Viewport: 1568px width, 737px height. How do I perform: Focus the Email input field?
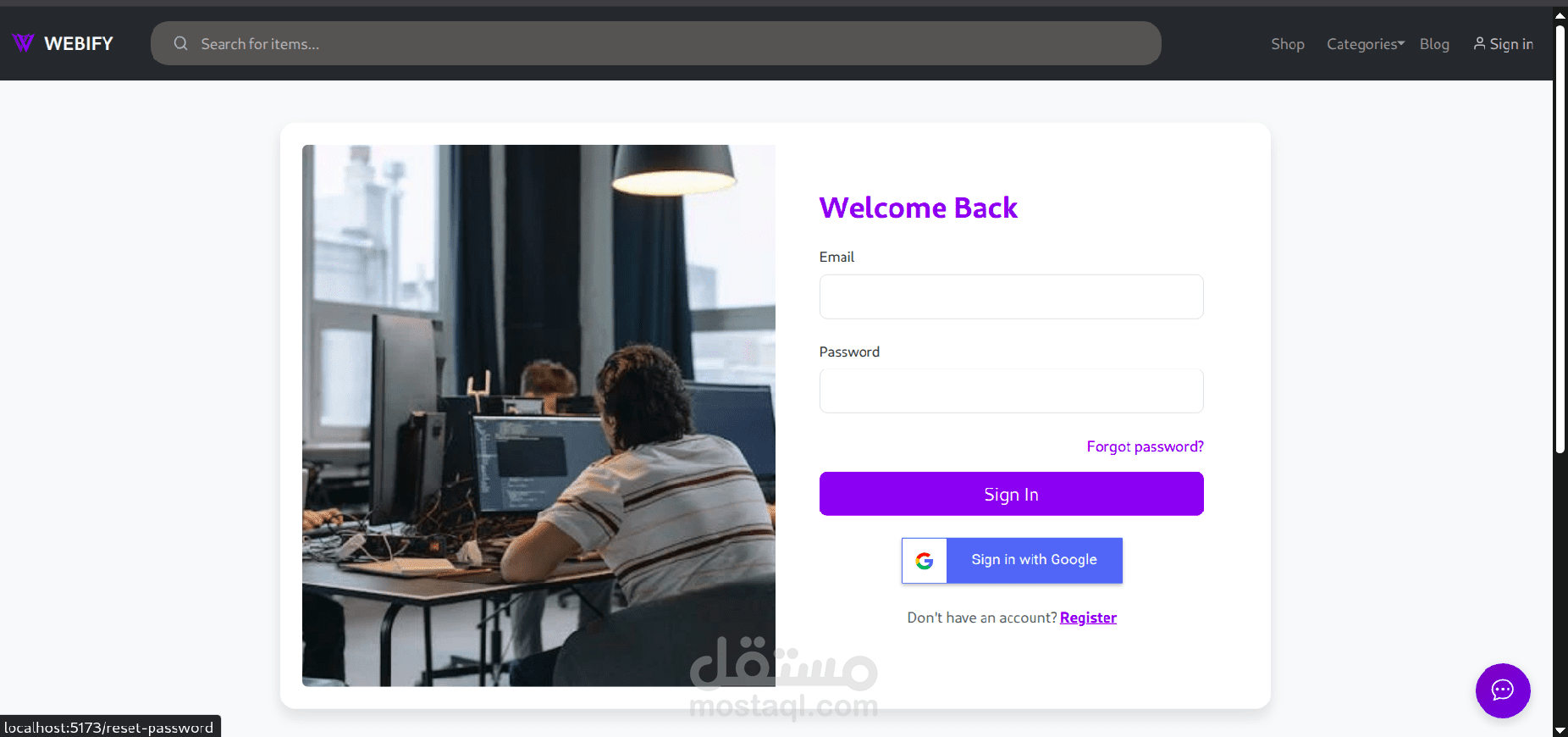[x=1011, y=296]
